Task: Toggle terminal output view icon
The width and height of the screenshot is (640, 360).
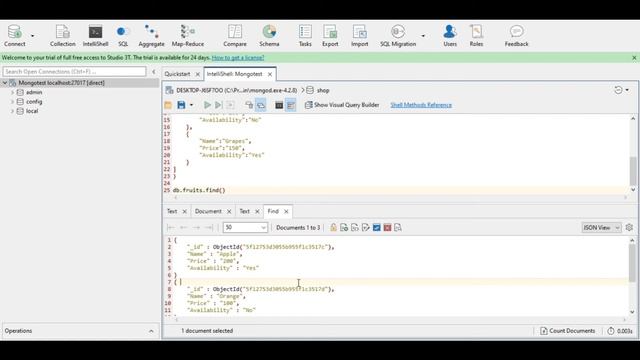Action: tap(279, 105)
